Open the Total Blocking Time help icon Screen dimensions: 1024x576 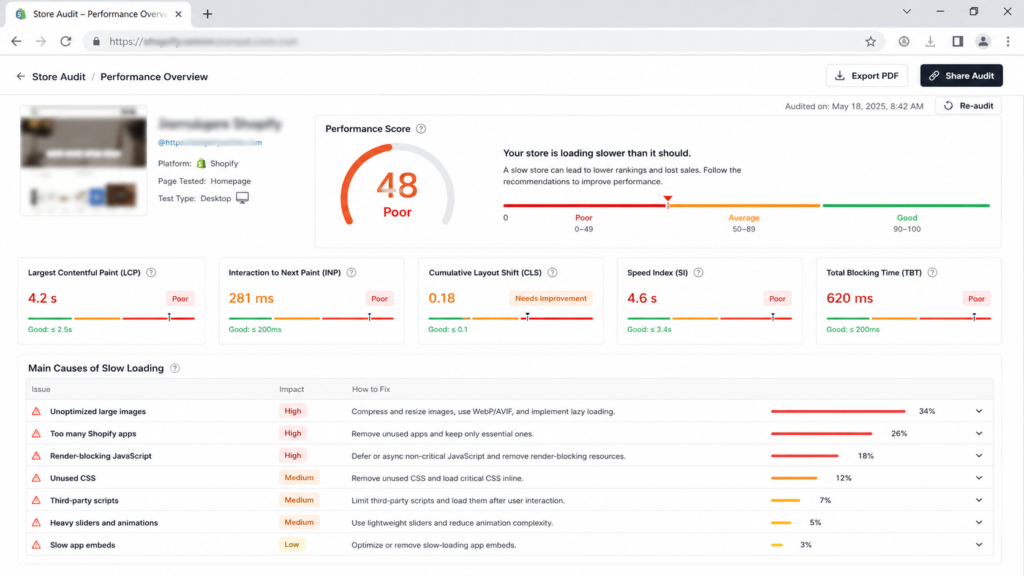click(x=933, y=272)
